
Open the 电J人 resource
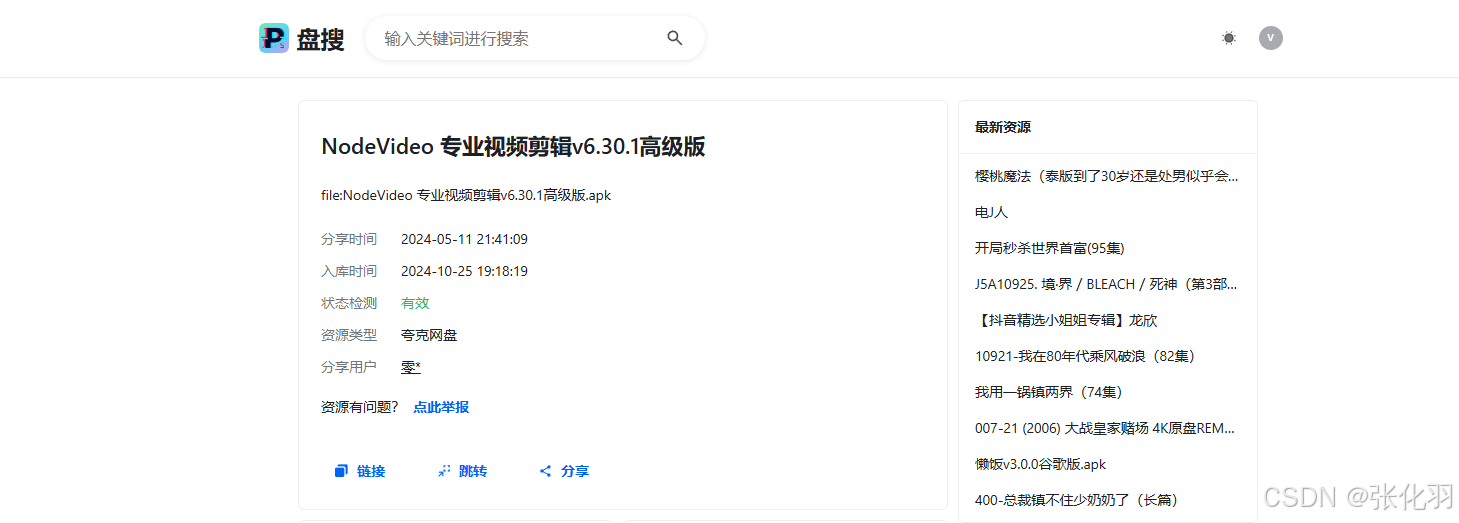991,212
